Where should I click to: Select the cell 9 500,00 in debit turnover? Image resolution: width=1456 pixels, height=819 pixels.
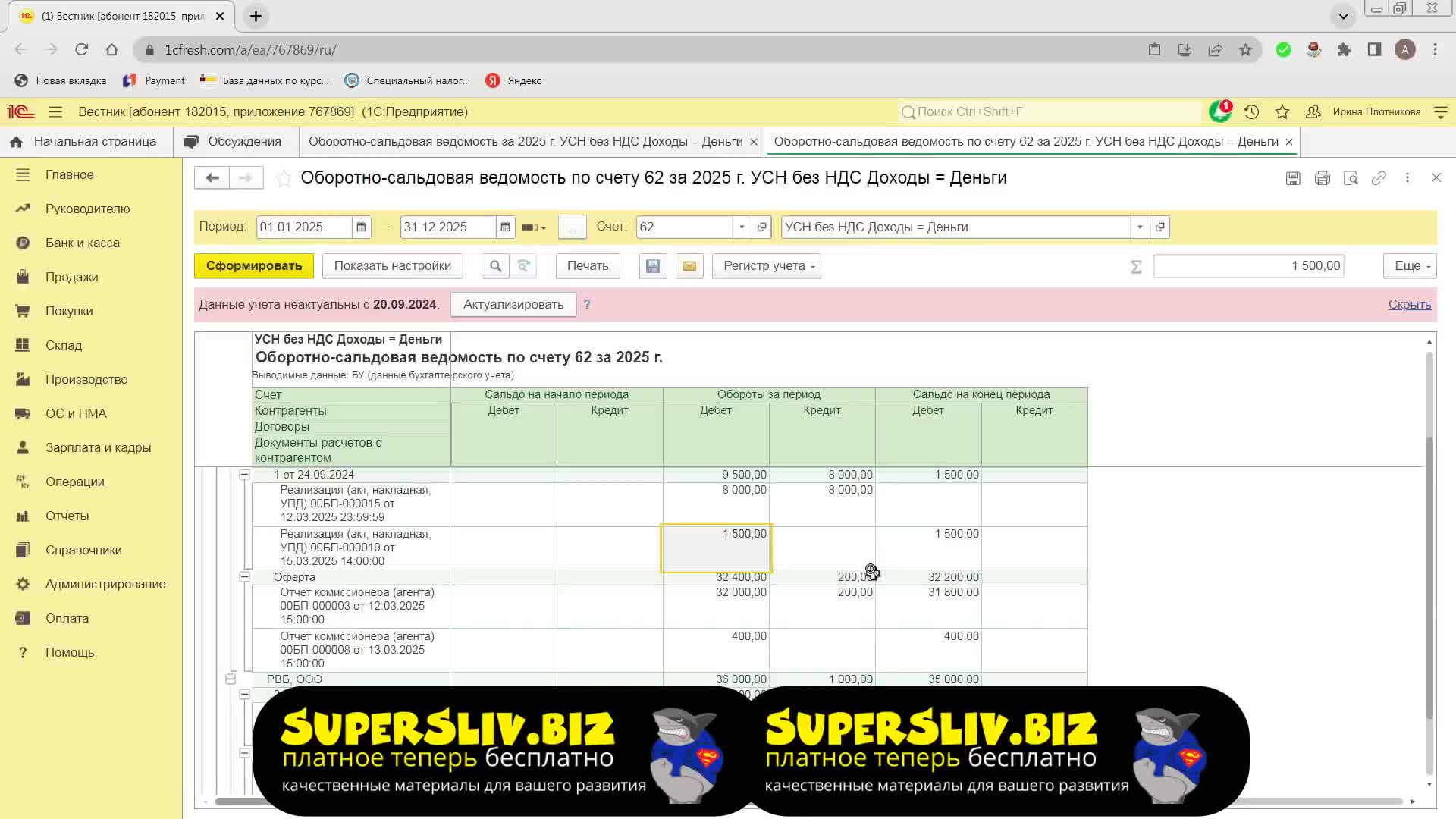point(716,475)
